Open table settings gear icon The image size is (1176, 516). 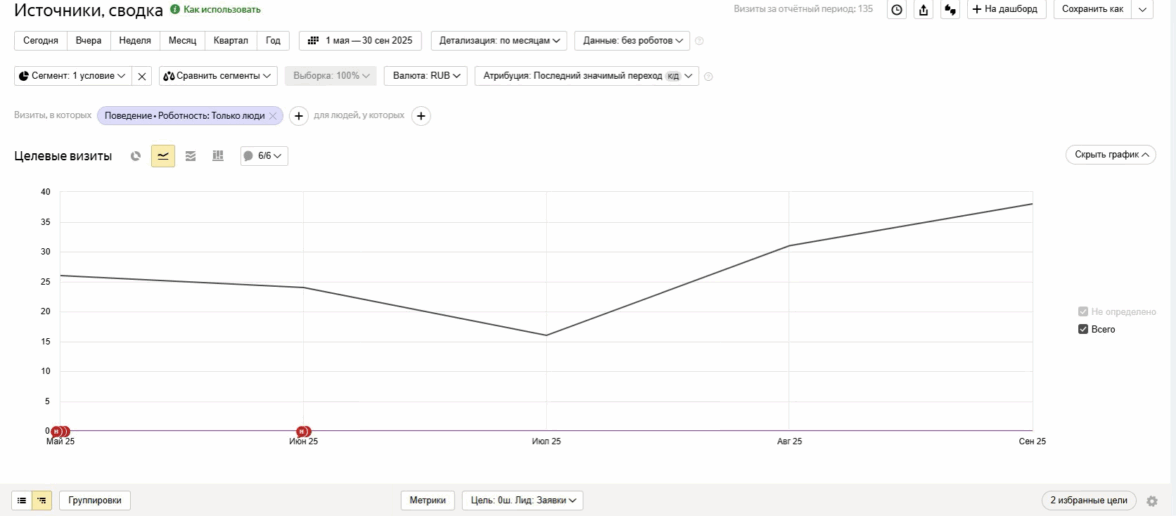tap(1152, 501)
